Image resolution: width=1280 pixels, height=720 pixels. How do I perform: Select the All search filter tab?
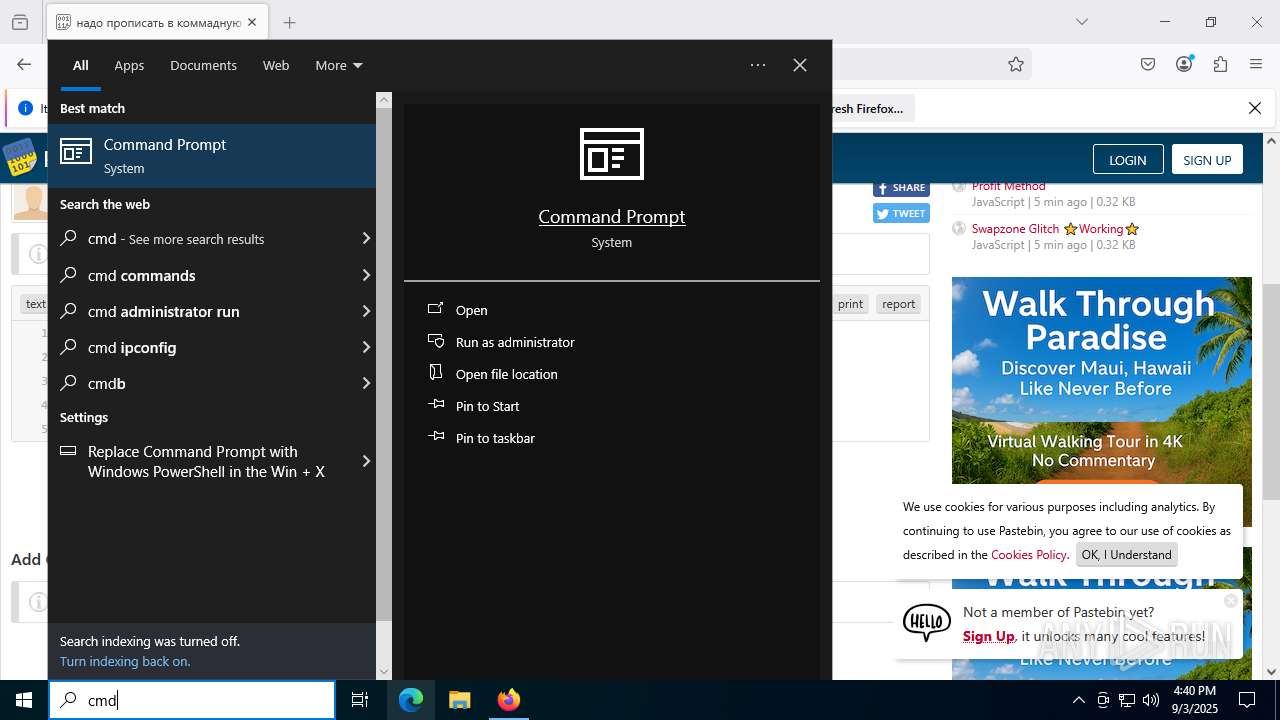(x=81, y=65)
